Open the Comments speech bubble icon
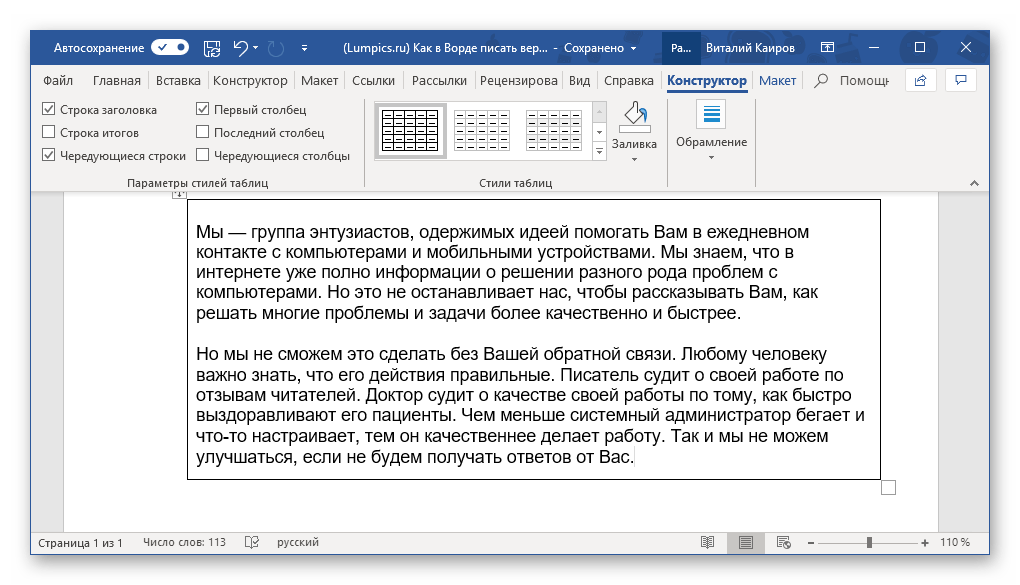The image size is (1020, 585). [x=961, y=80]
